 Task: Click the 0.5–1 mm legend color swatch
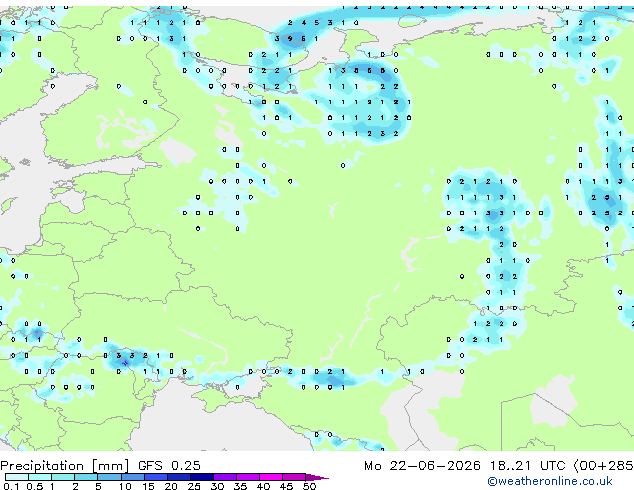click(40, 477)
